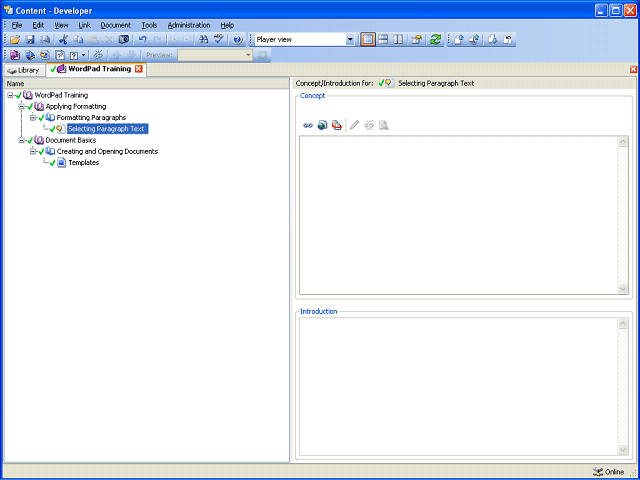Click the Concept pane scrollbar up arrow
Screen dimensions: 640x480
point(623,142)
